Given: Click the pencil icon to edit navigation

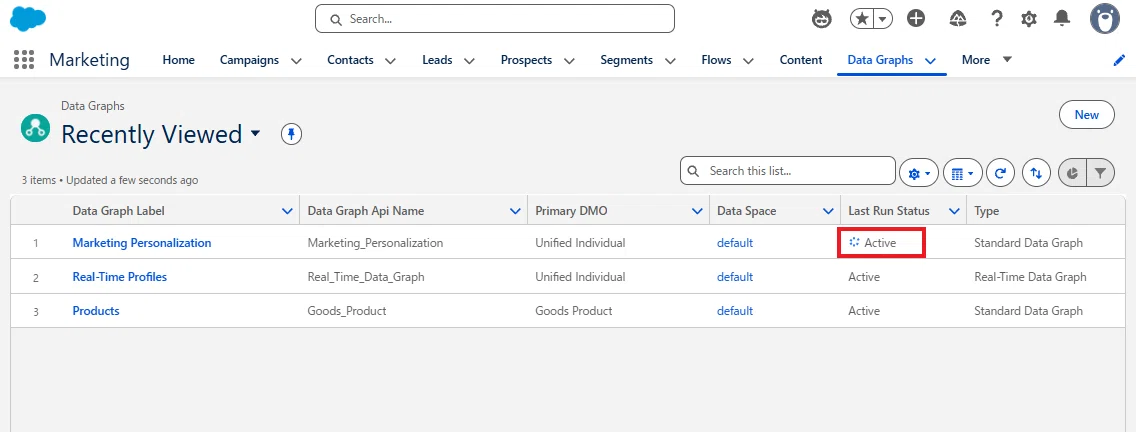Looking at the screenshot, I should (x=1119, y=60).
